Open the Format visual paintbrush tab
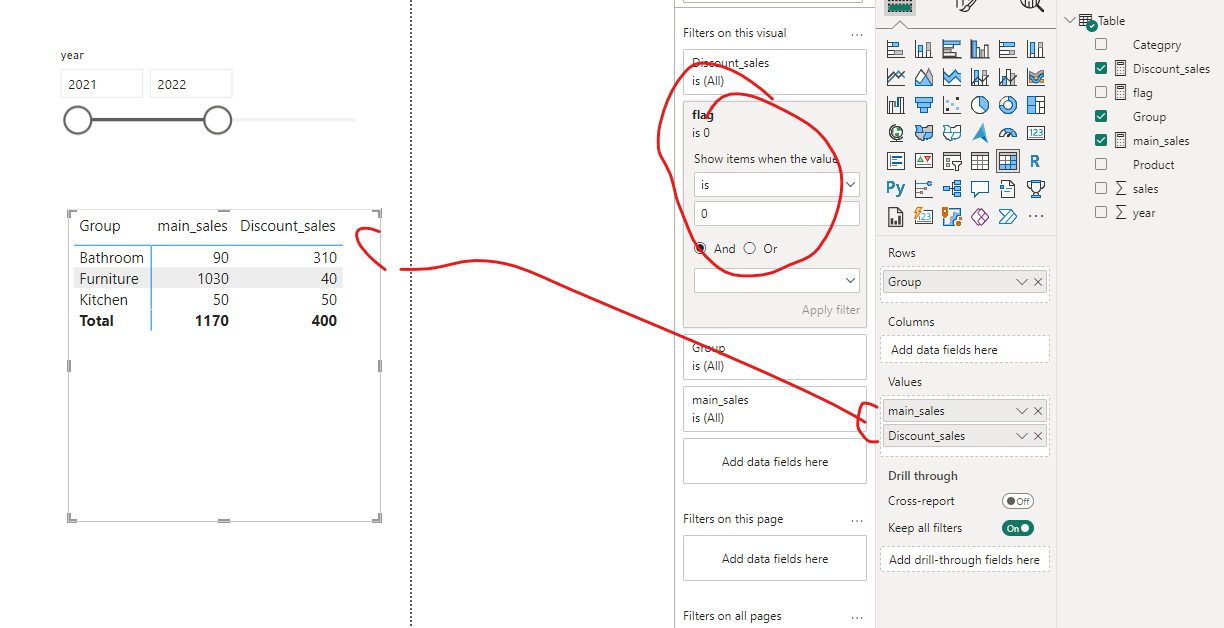This screenshot has width=1224, height=628. [966, 5]
